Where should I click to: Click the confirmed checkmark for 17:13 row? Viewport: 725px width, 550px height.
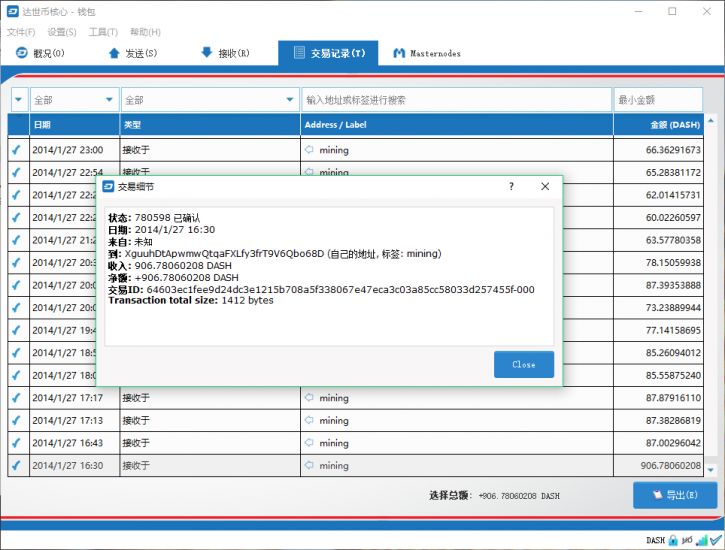tap(17, 420)
